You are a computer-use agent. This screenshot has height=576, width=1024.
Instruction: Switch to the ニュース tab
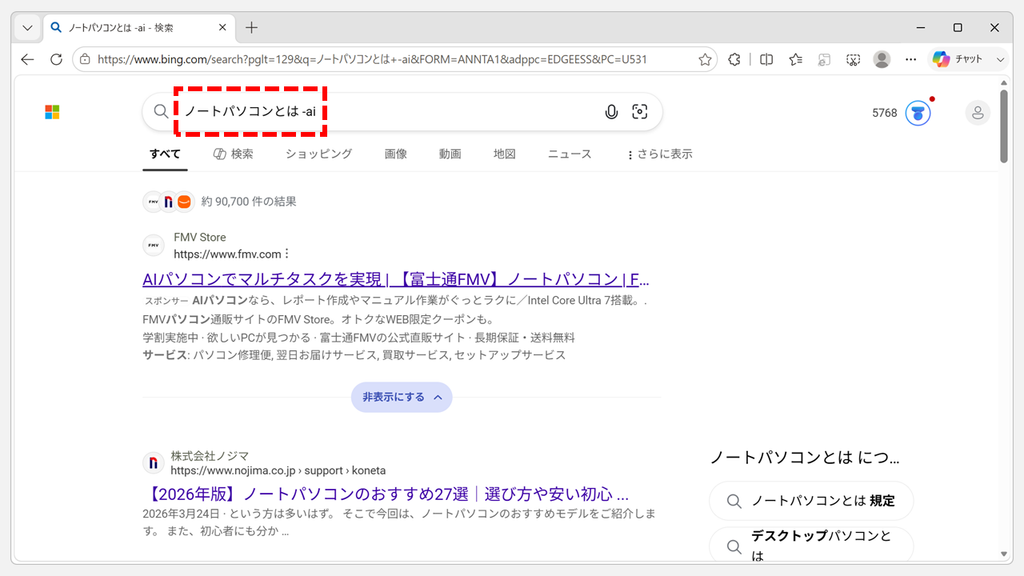coord(569,154)
